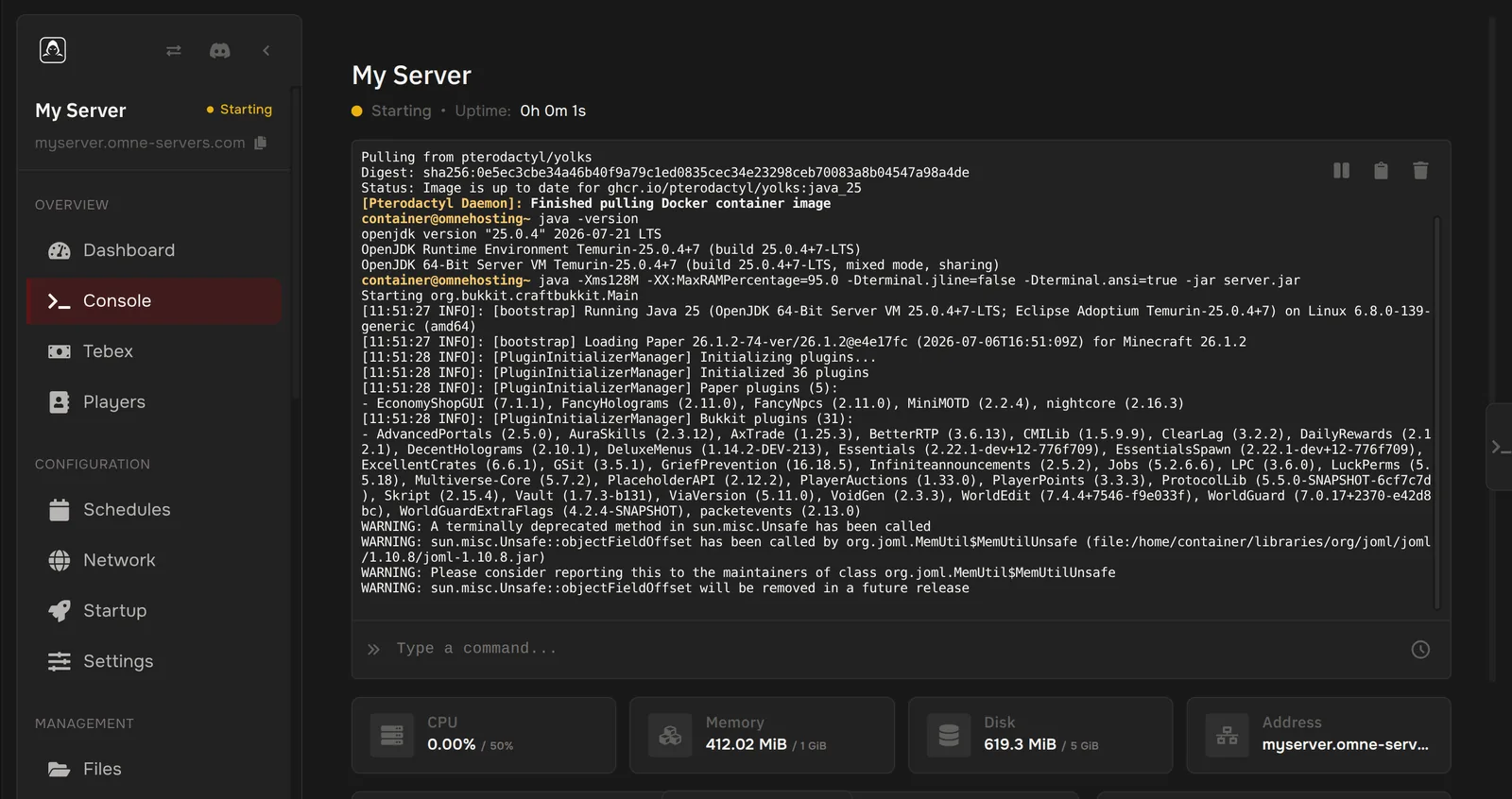
Task: Click the myserver.omne-serv... address value
Action: [1346, 745]
